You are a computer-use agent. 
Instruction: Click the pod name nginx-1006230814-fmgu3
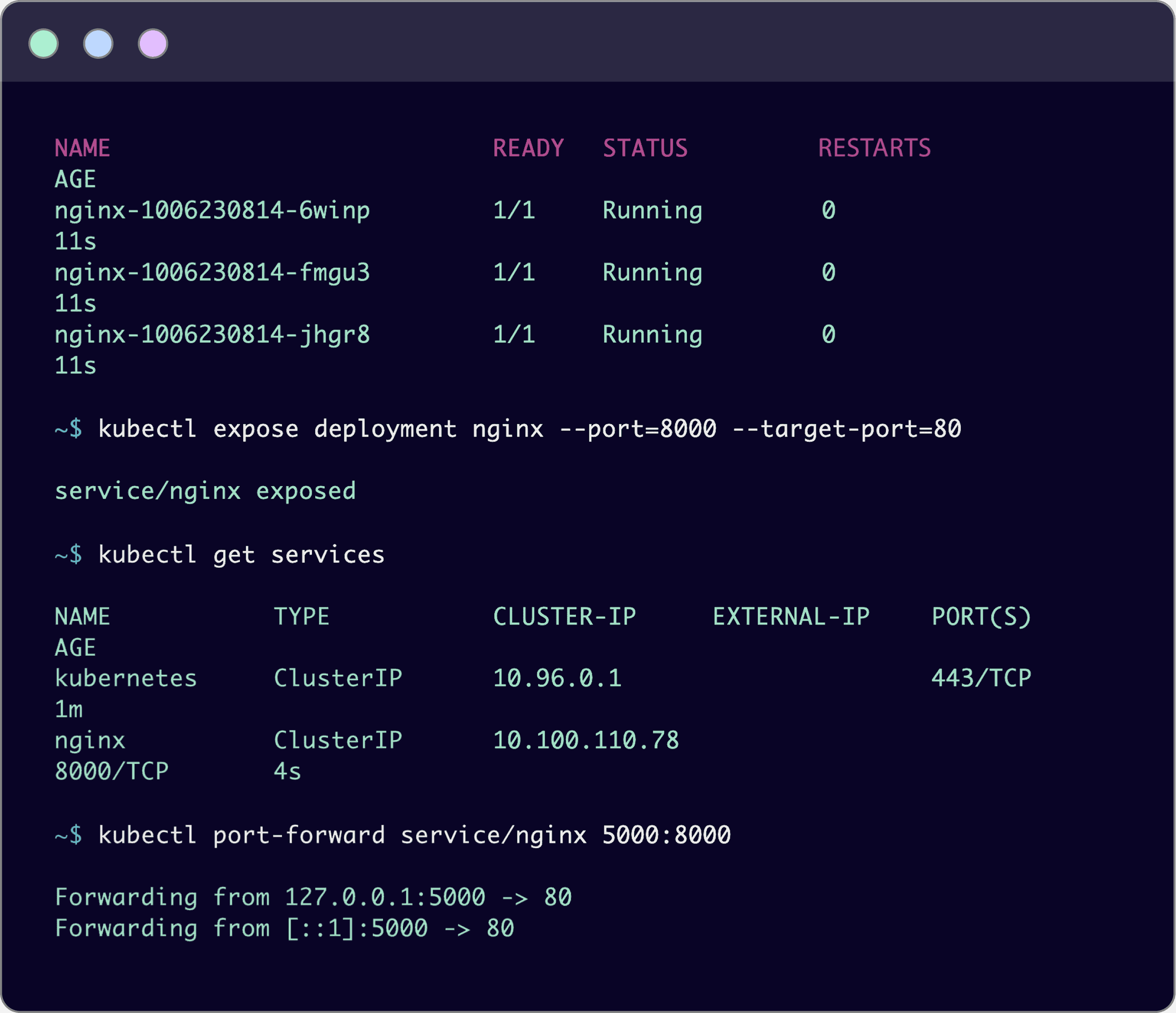[211, 273]
